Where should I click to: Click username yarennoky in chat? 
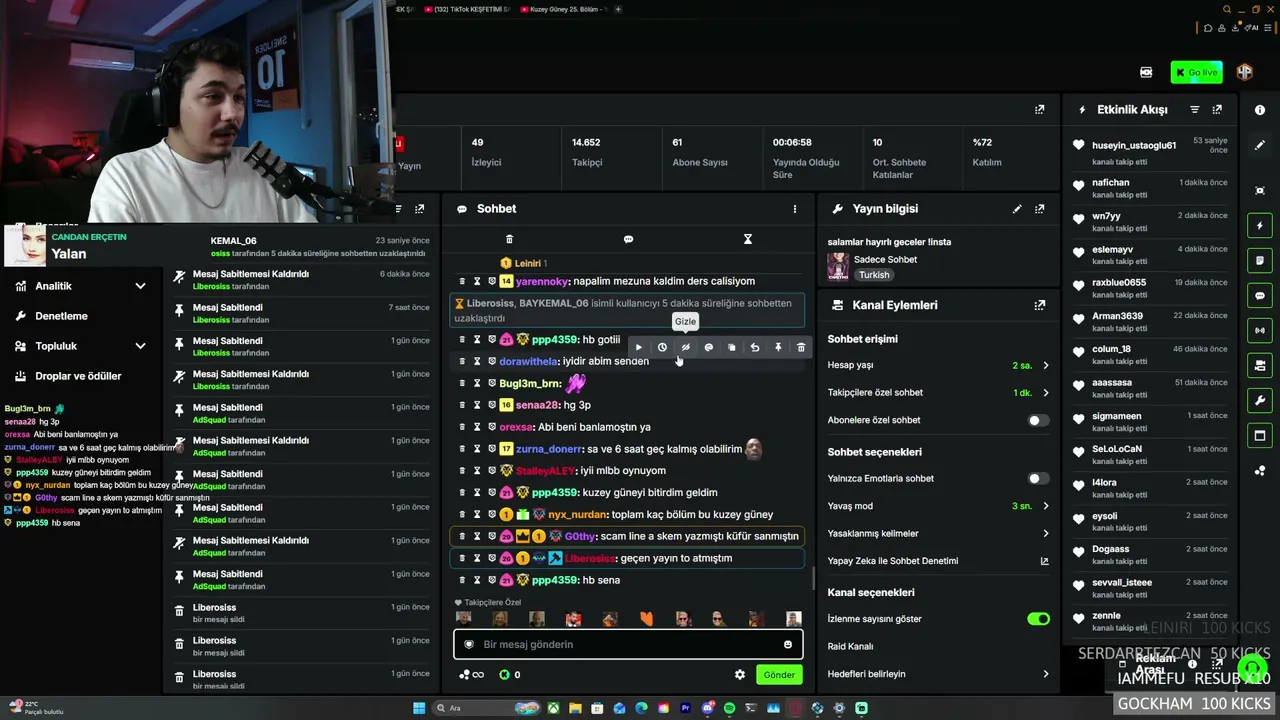click(x=542, y=282)
